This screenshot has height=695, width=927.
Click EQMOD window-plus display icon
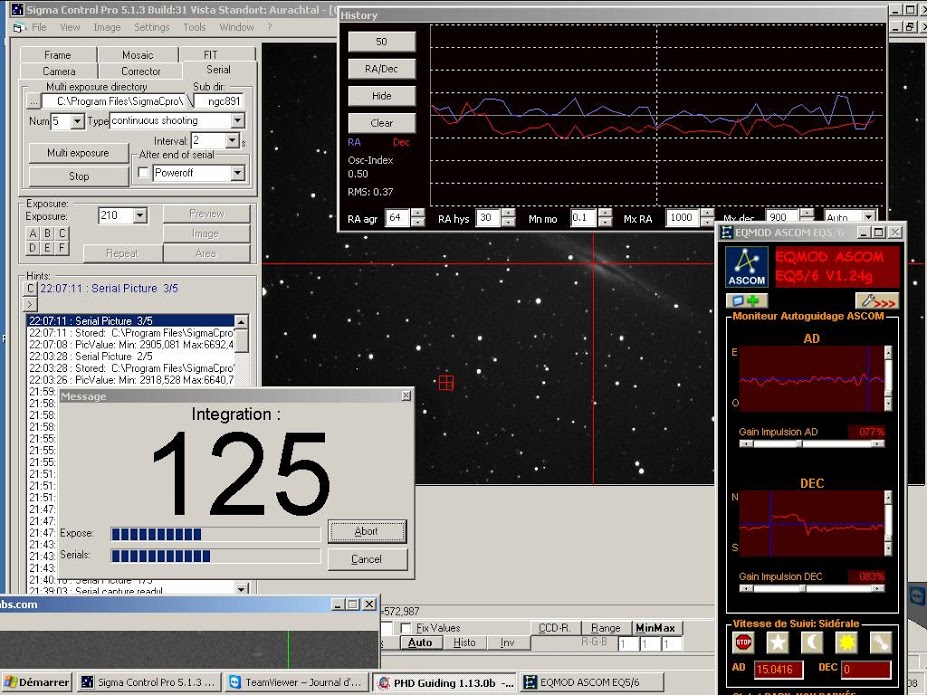coord(747,301)
